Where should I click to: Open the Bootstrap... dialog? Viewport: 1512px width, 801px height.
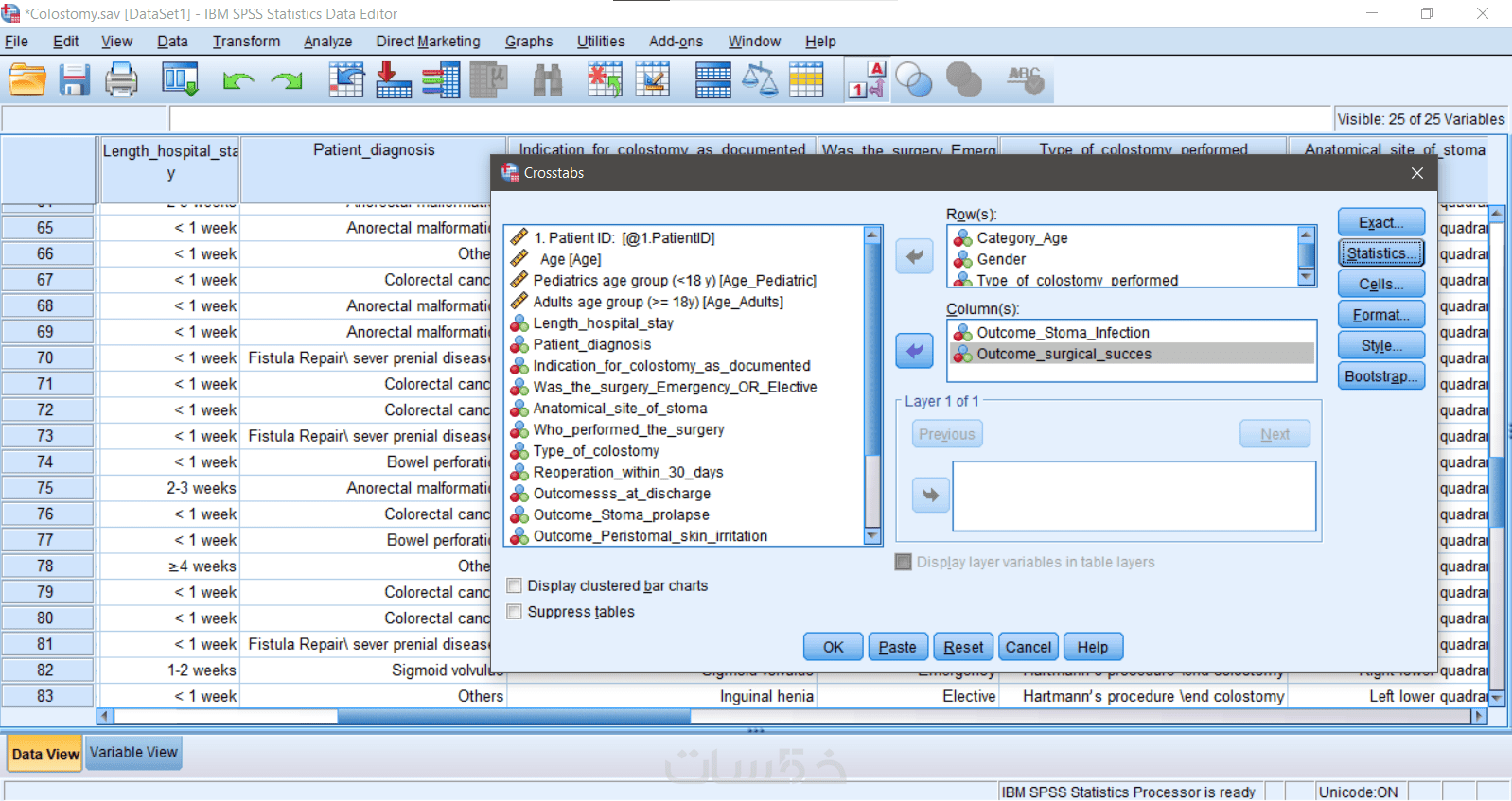point(1381,376)
